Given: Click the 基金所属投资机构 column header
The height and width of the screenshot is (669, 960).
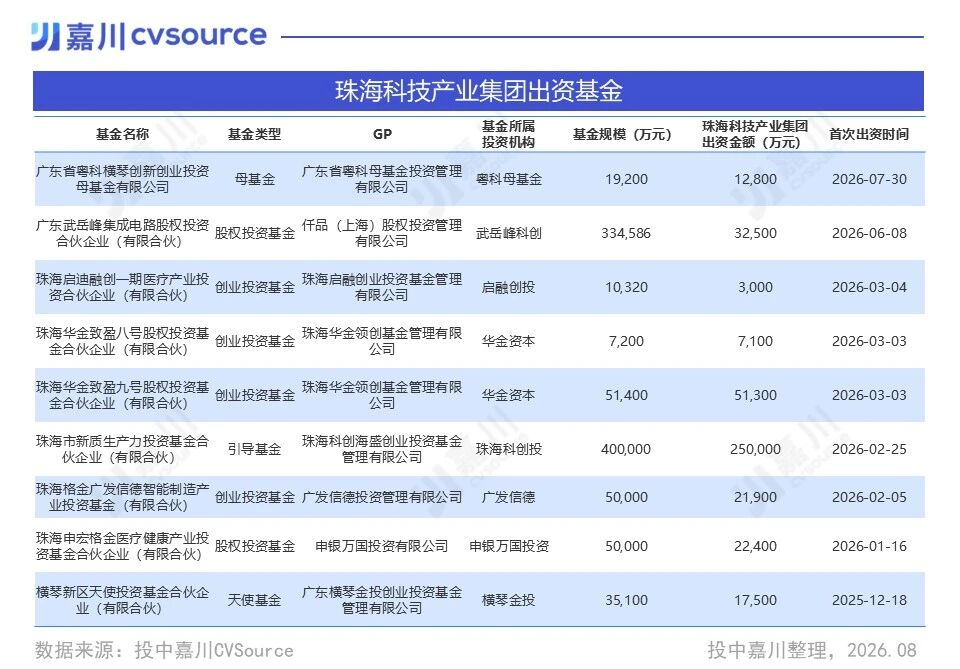Looking at the screenshot, I should 508,134.
